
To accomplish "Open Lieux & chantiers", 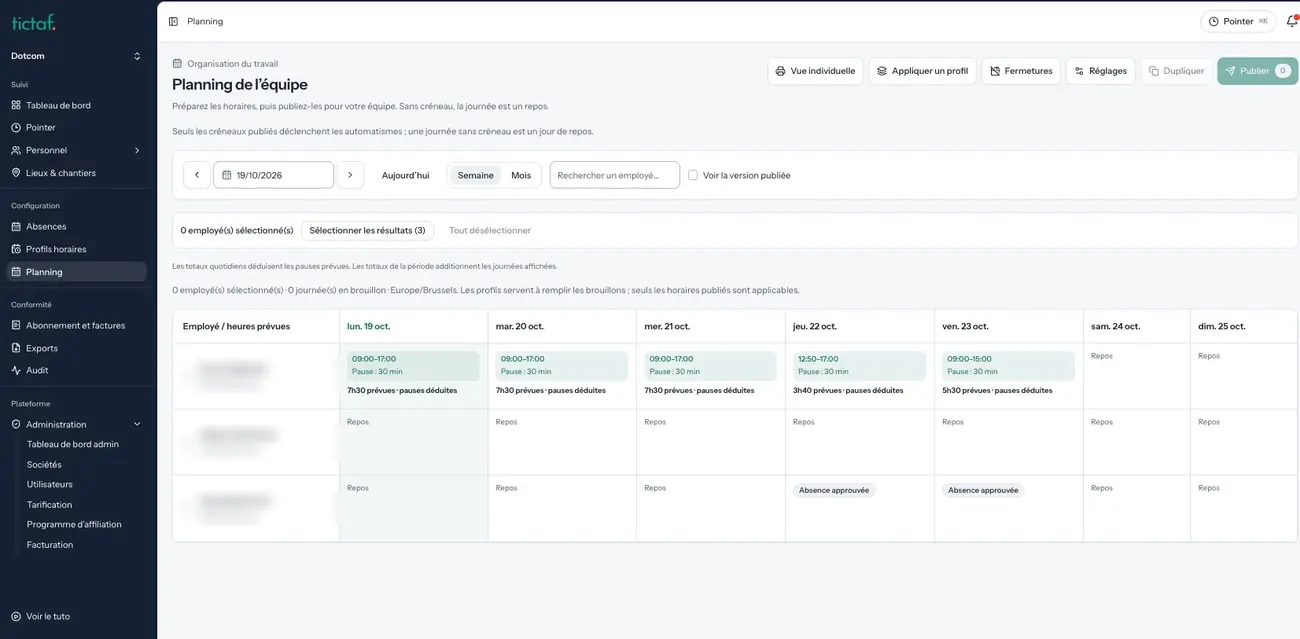I will pos(78,173).
